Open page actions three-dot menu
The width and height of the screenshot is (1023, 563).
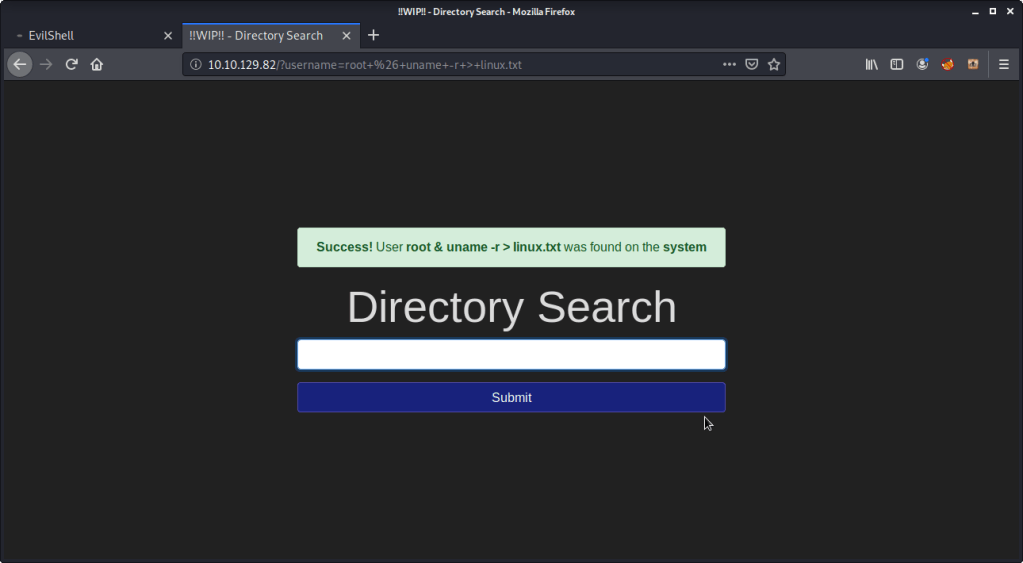click(x=729, y=64)
